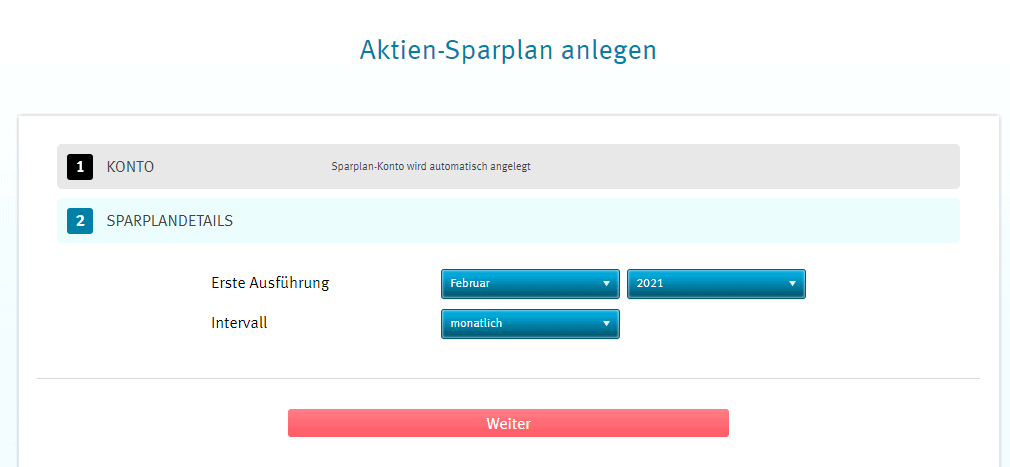Open the Februar month dropdown
The width and height of the screenshot is (1010, 467).
pyautogui.click(x=530, y=284)
